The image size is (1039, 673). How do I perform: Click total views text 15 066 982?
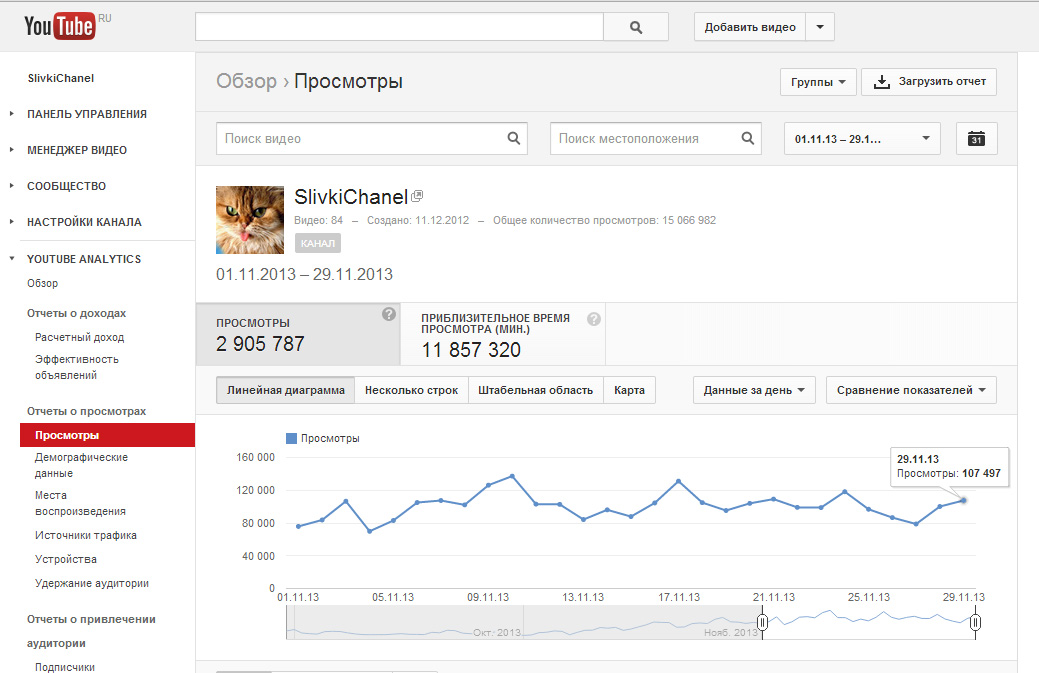click(688, 220)
